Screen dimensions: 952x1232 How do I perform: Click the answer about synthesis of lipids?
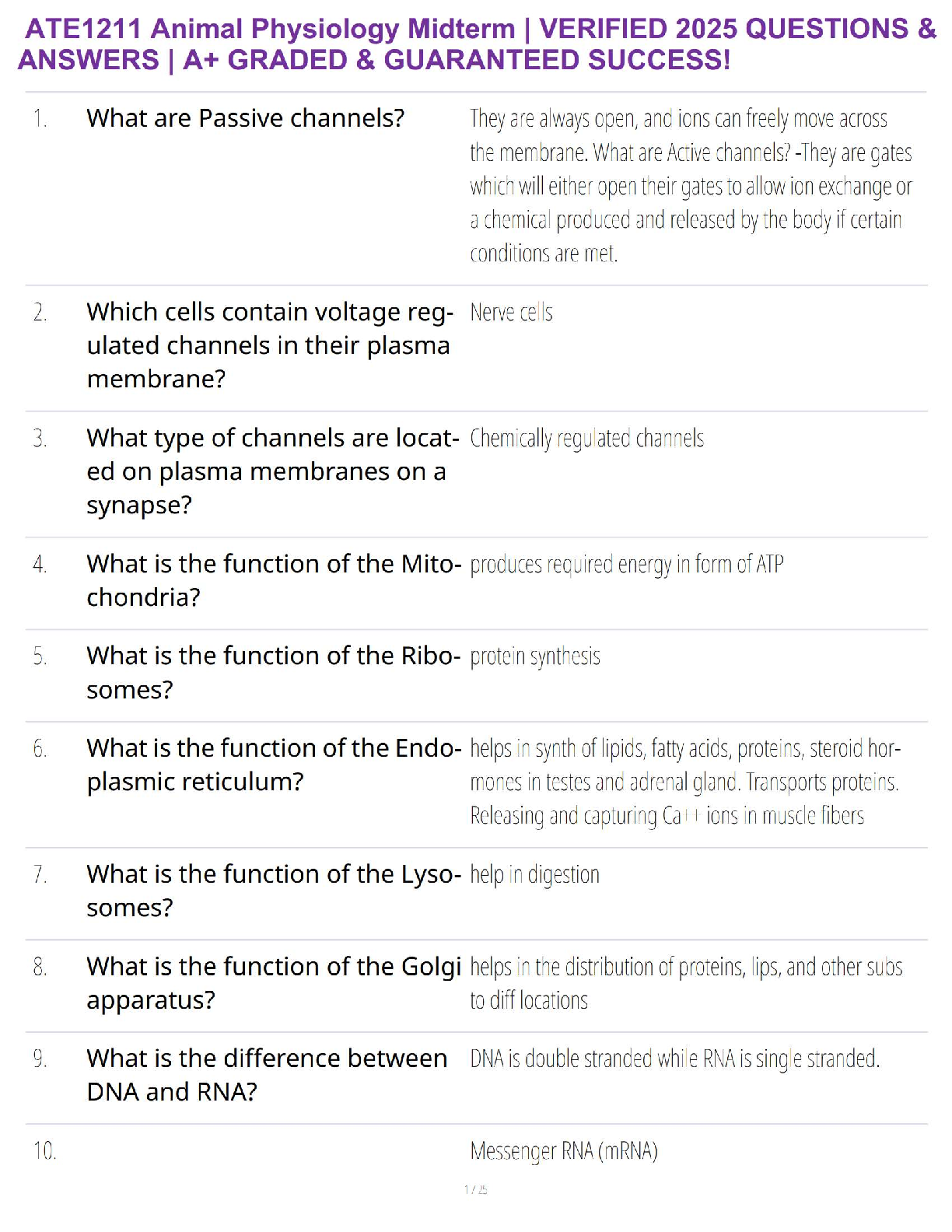click(684, 782)
